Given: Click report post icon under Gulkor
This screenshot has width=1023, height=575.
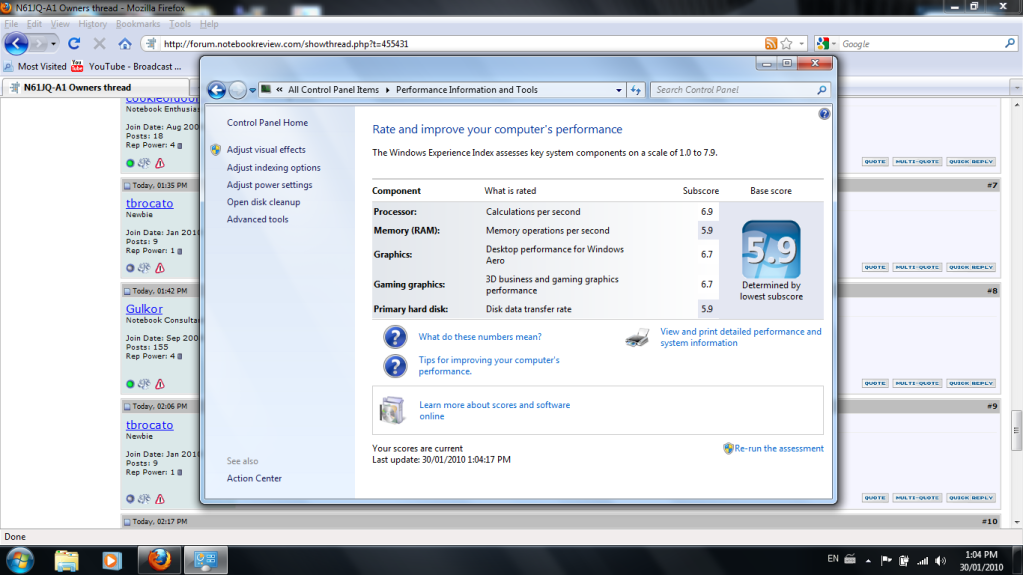Looking at the screenshot, I should click(x=160, y=384).
